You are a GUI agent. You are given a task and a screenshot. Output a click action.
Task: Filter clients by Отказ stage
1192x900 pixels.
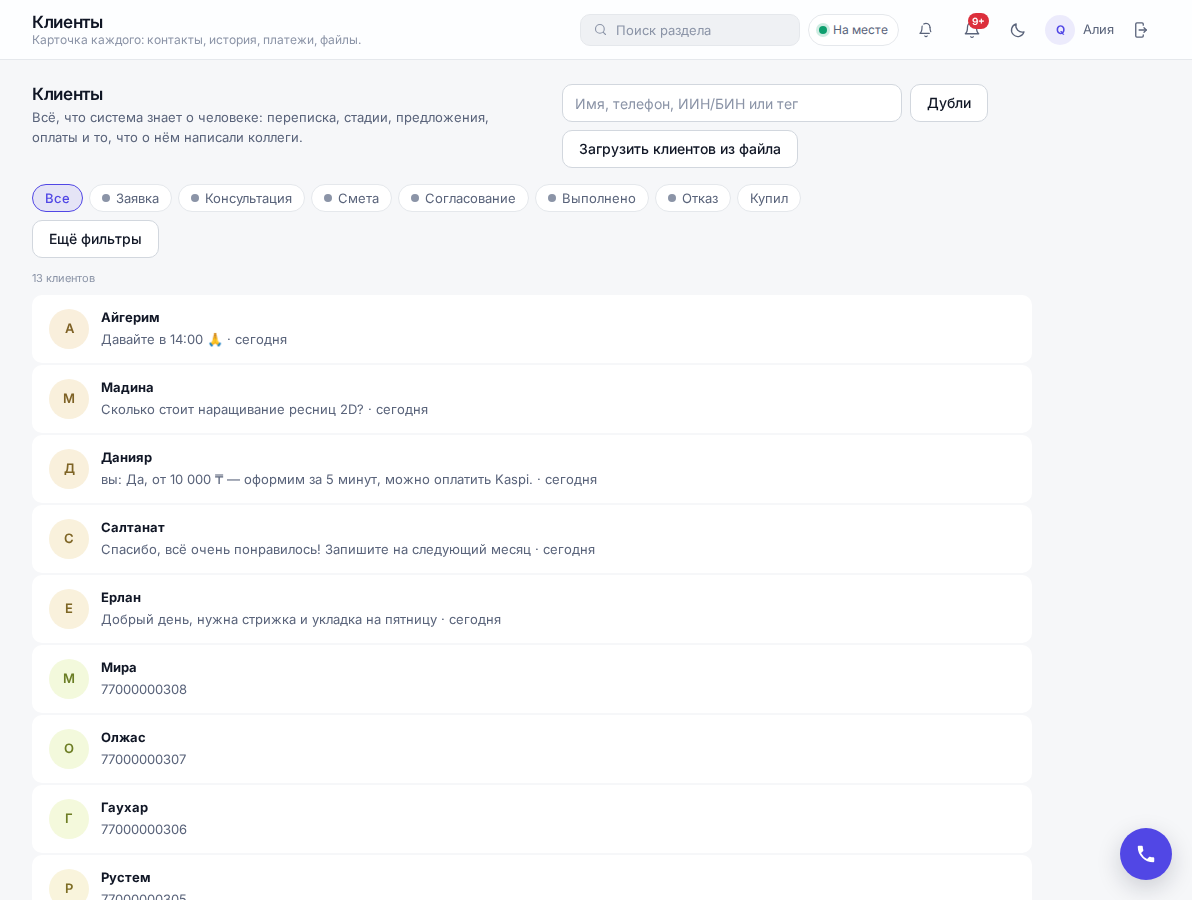[693, 198]
